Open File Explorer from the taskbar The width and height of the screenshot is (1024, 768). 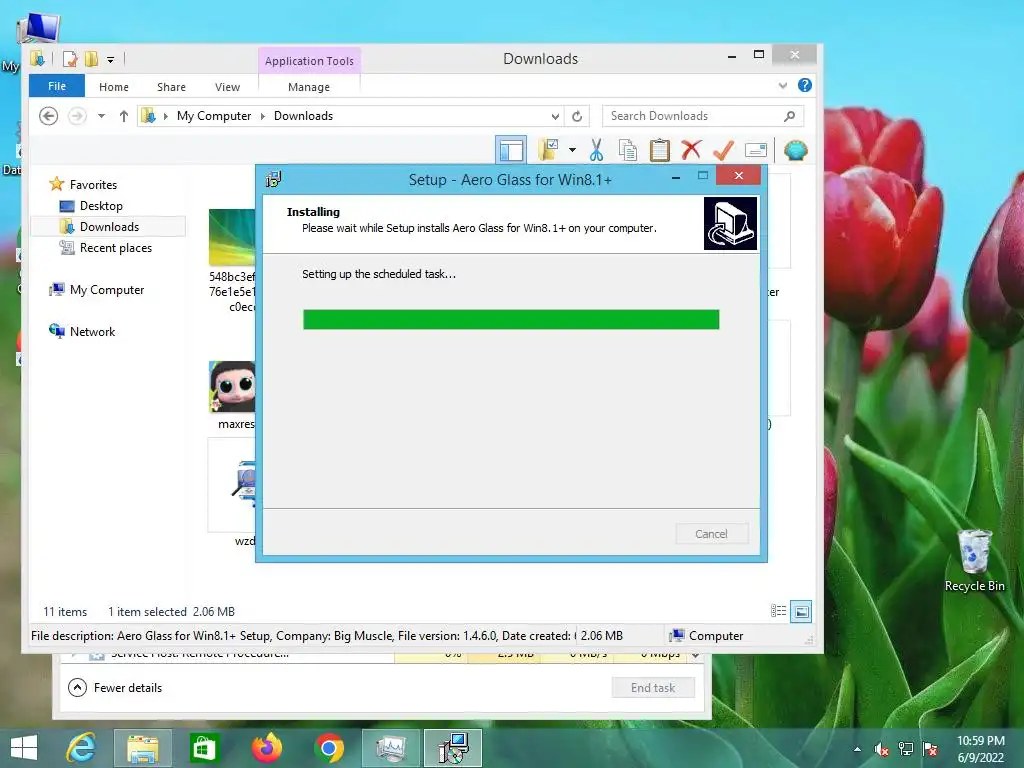(x=143, y=748)
